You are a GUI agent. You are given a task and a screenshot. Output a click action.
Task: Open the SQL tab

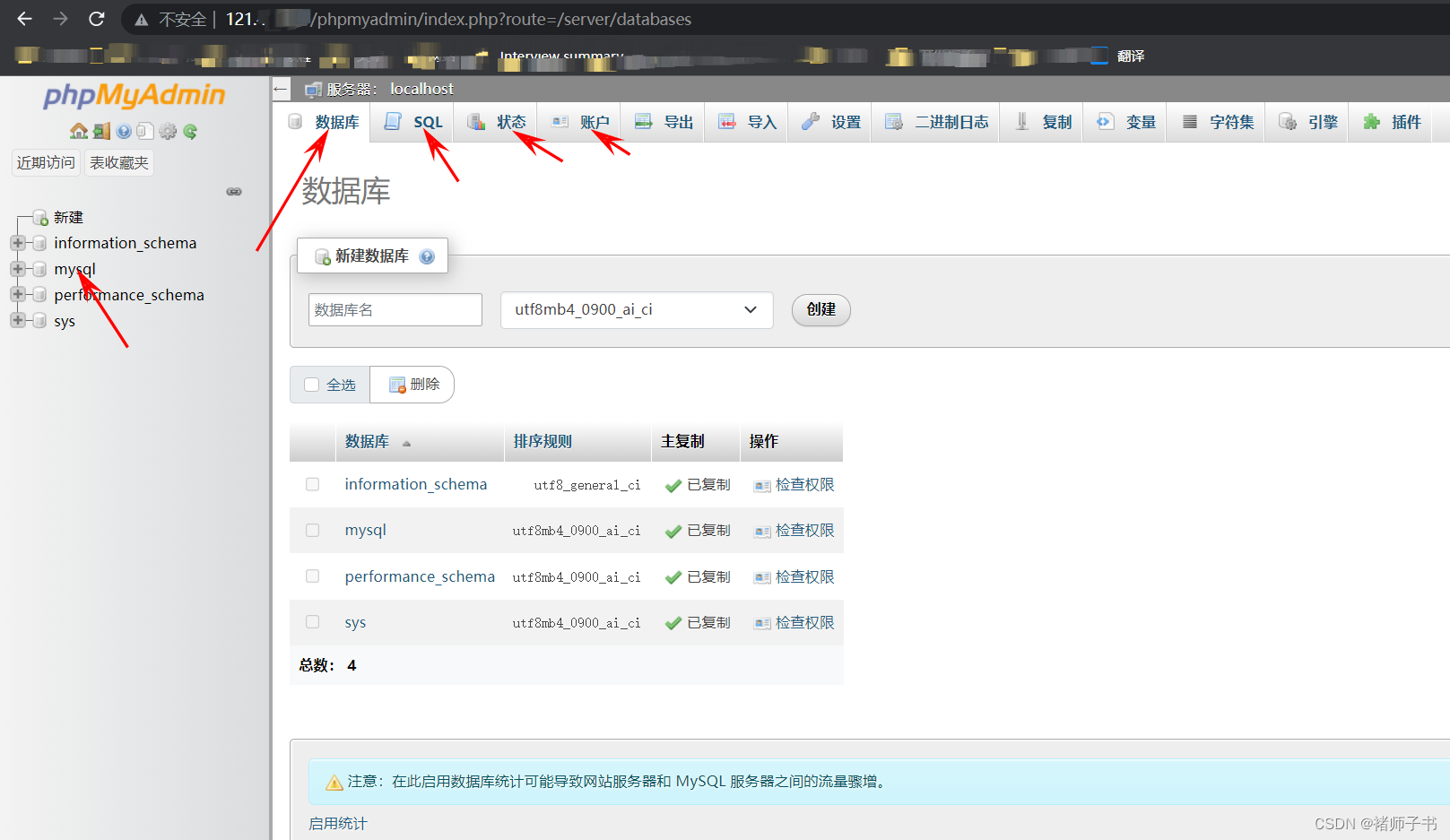(413, 122)
